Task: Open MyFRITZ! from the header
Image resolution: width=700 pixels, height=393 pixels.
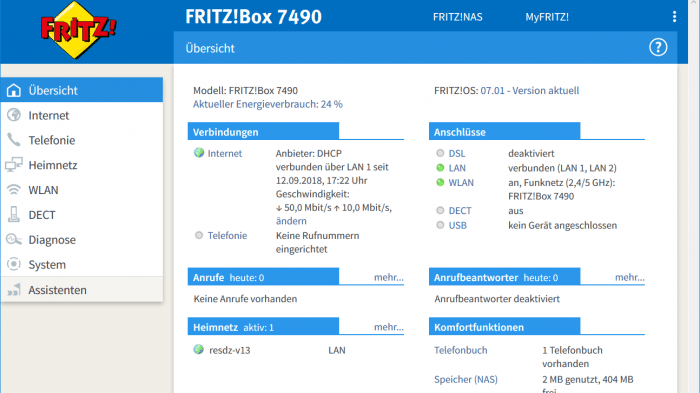Action: point(547,17)
